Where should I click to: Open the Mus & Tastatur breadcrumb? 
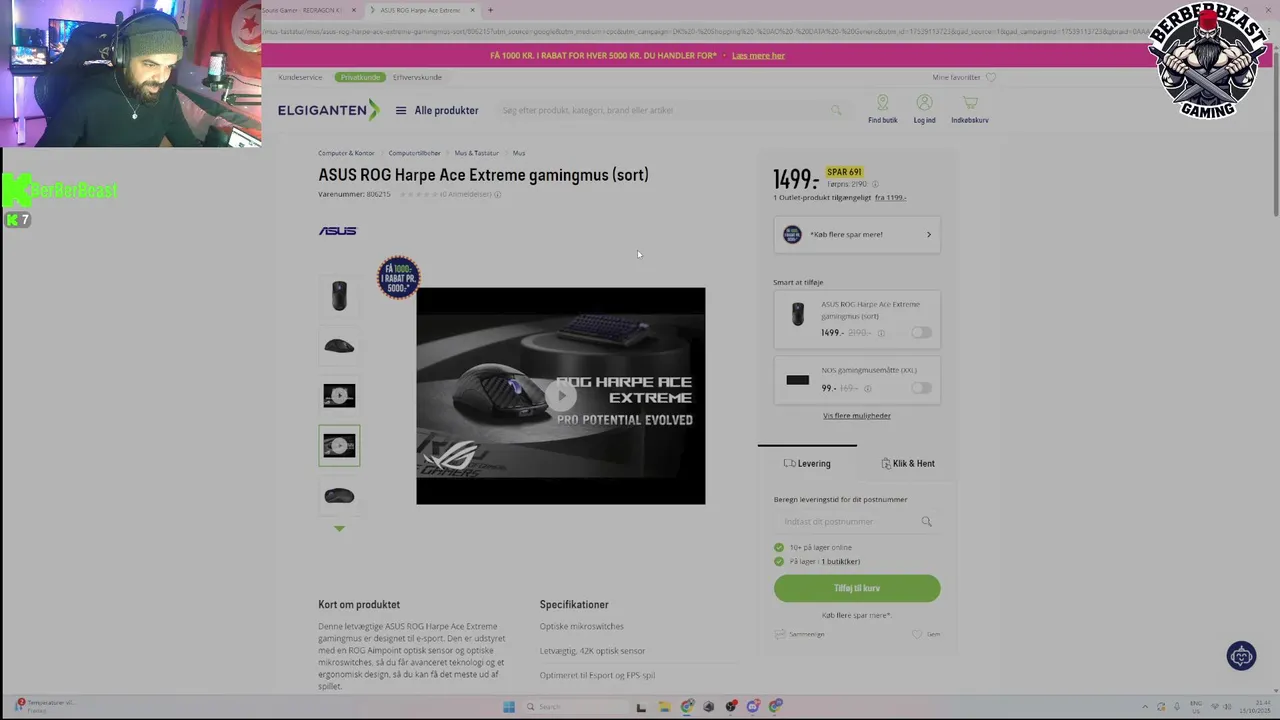[476, 153]
